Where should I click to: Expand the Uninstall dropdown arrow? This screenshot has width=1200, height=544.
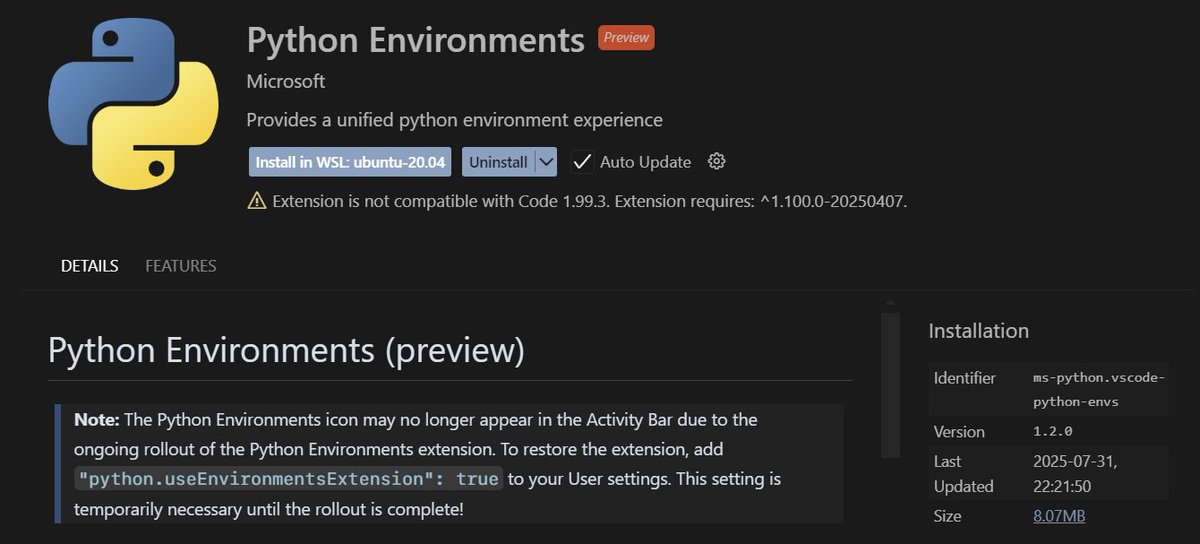(545, 161)
